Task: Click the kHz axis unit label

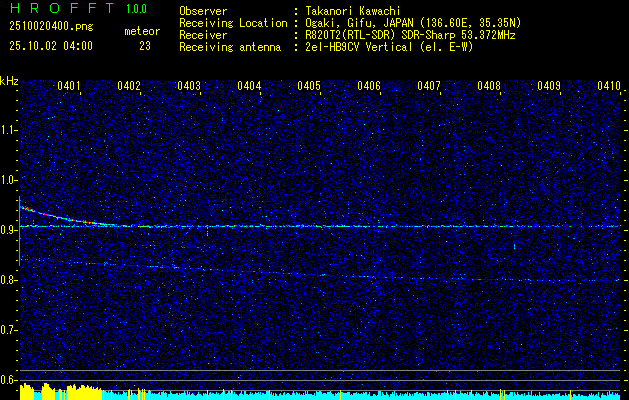Action: coord(9,81)
